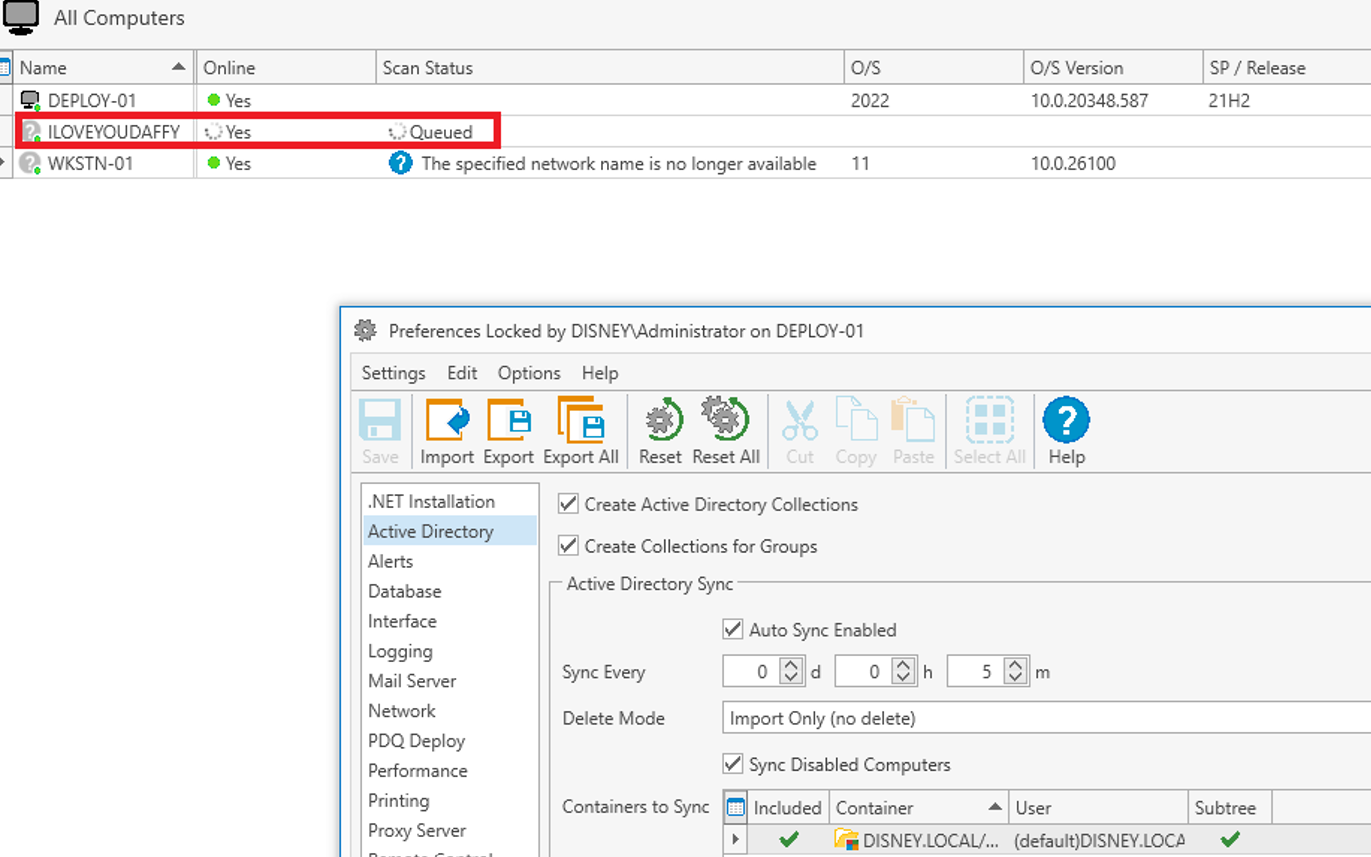This screenshot has width=1371, height=857.
Task: Open Help with the question mark icon
Action: 1066,419
